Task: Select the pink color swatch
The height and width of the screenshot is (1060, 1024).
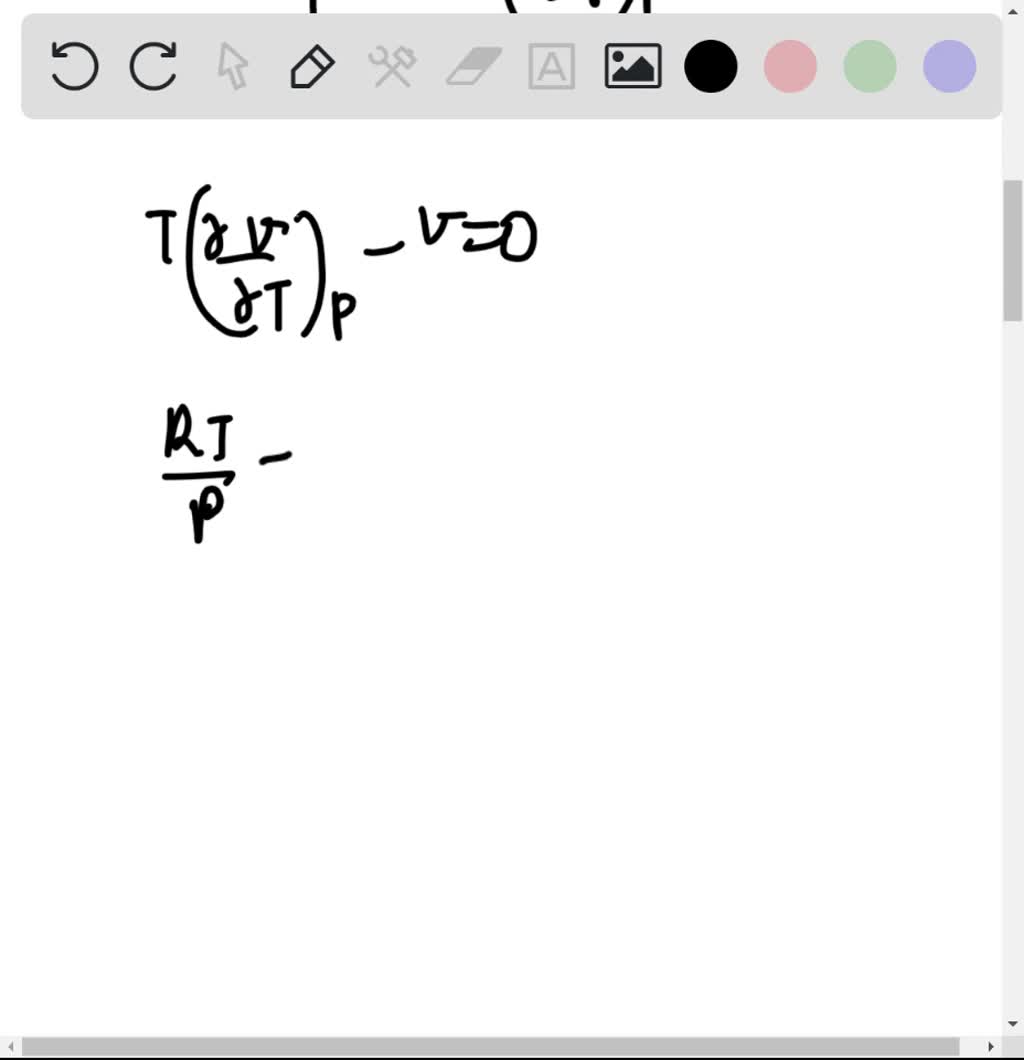Action: point(790,66)
